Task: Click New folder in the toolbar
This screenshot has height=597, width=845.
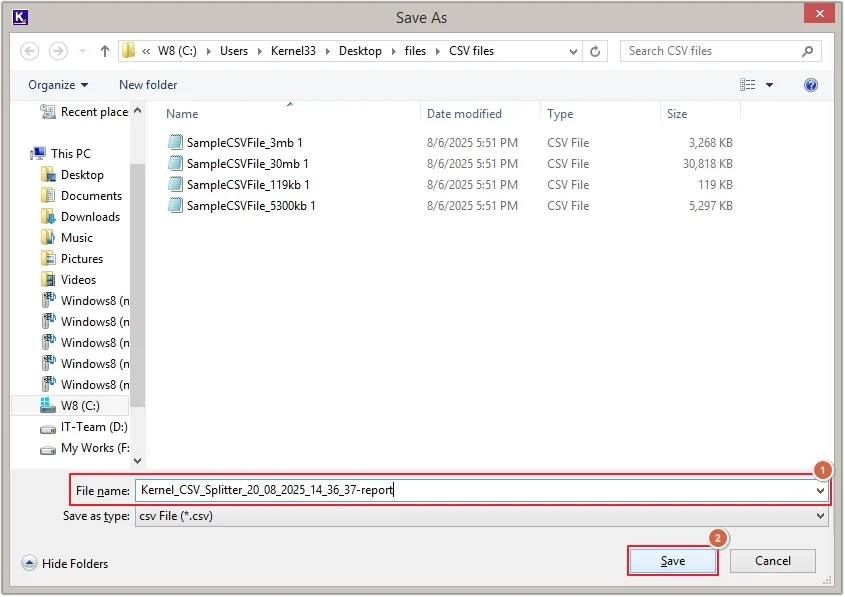Action: (x=148, y=85)
